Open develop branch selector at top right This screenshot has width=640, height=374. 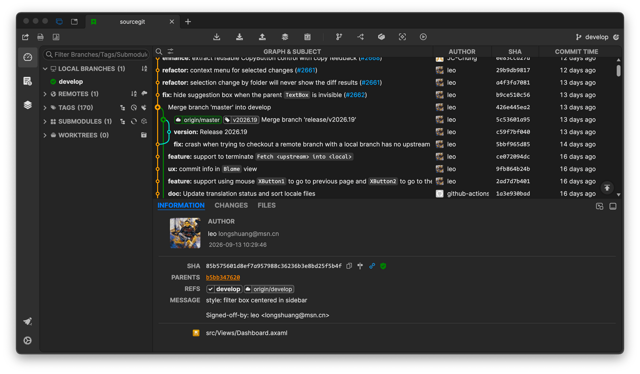(x=592, y=37)
